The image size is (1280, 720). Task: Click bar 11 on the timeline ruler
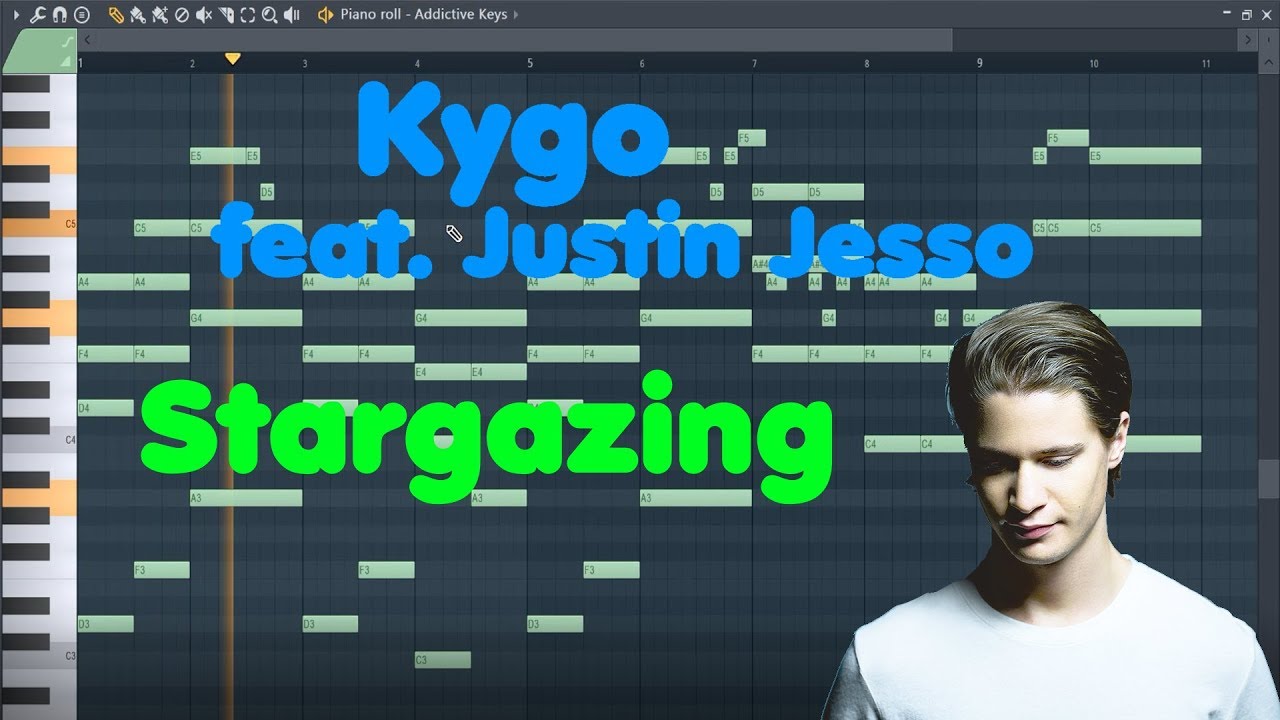point(1206,63)
